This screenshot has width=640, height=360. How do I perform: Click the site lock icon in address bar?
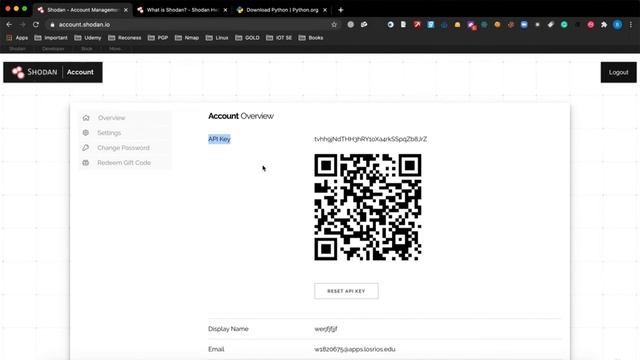coord(52,24)
